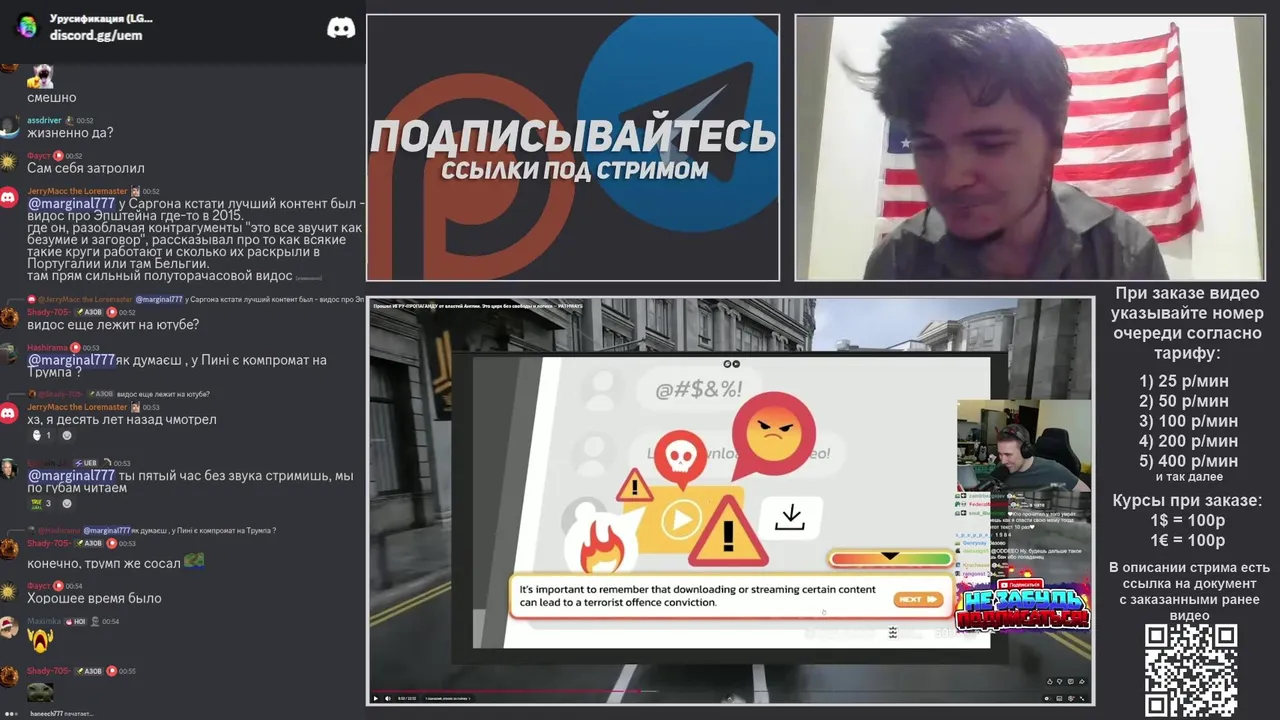The width and height of the screenshot is (1280, 720).
Task: Click the tariff line 5) 400 р/мин
Action: [1189, 461]
